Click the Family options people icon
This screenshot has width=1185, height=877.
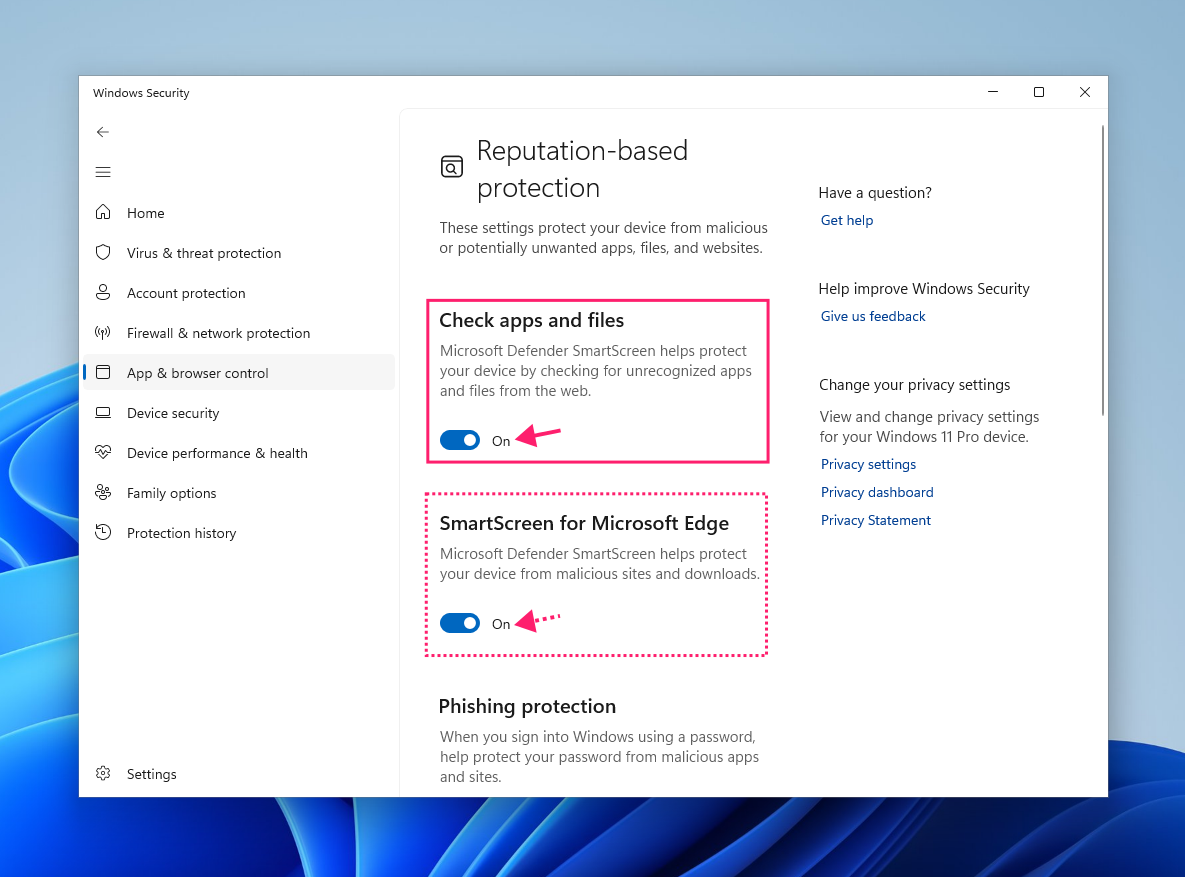pos(103,492)
